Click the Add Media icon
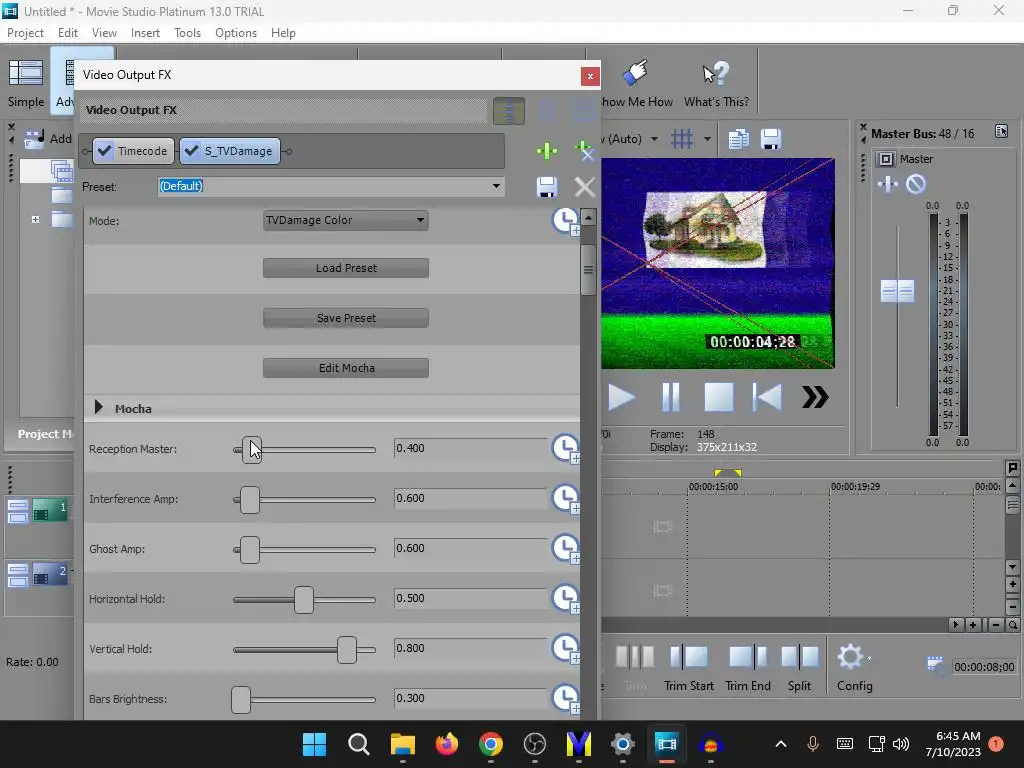 pyautogui.click(x=34, y=138)
